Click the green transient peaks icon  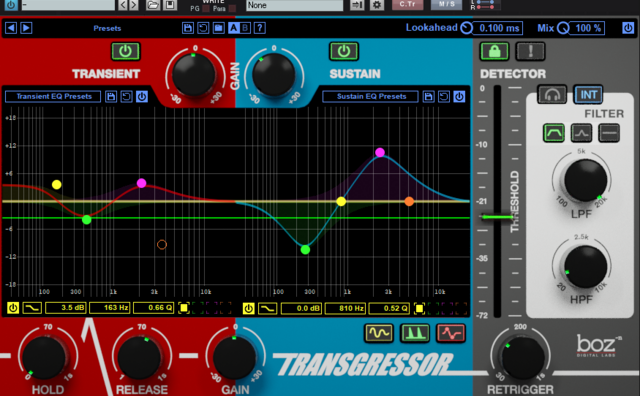[415, 333]
